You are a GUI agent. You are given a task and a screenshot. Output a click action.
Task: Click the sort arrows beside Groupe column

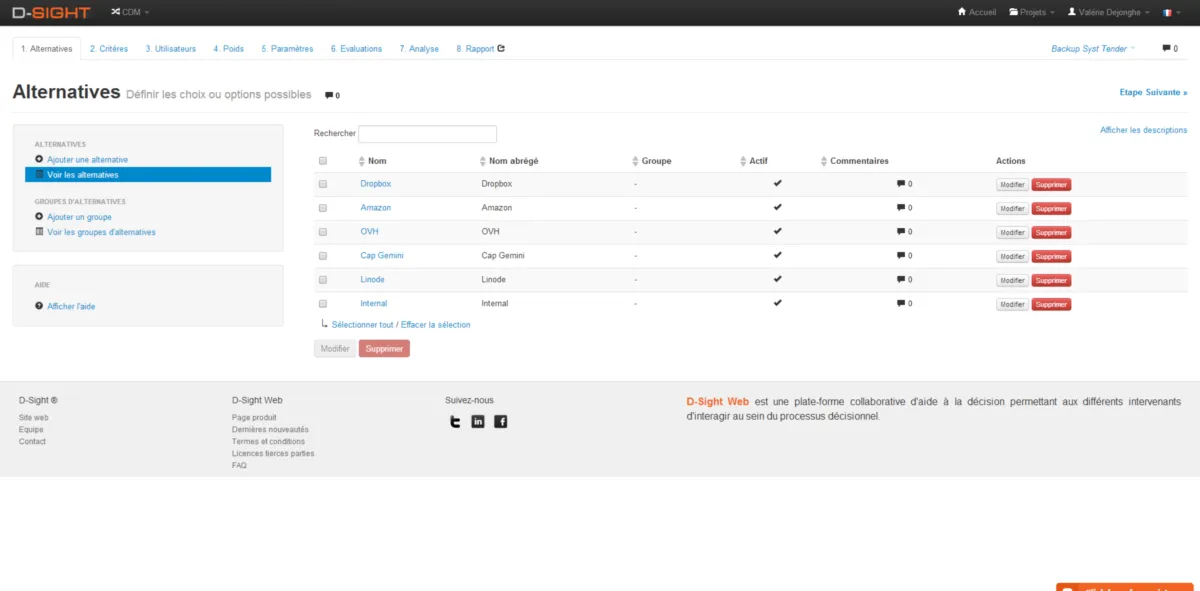click(635, 161)
